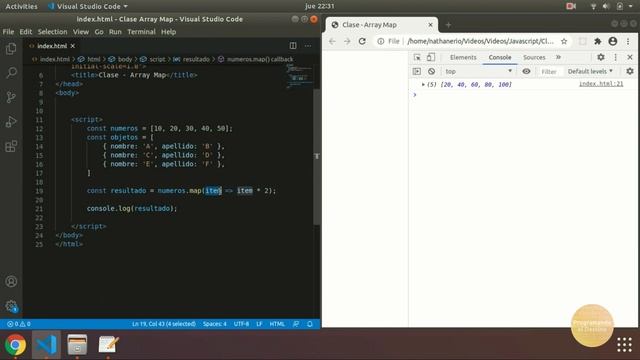The image size is (640, 360).
Task: Open the View menu in VS Code
Action: [81, 32]
